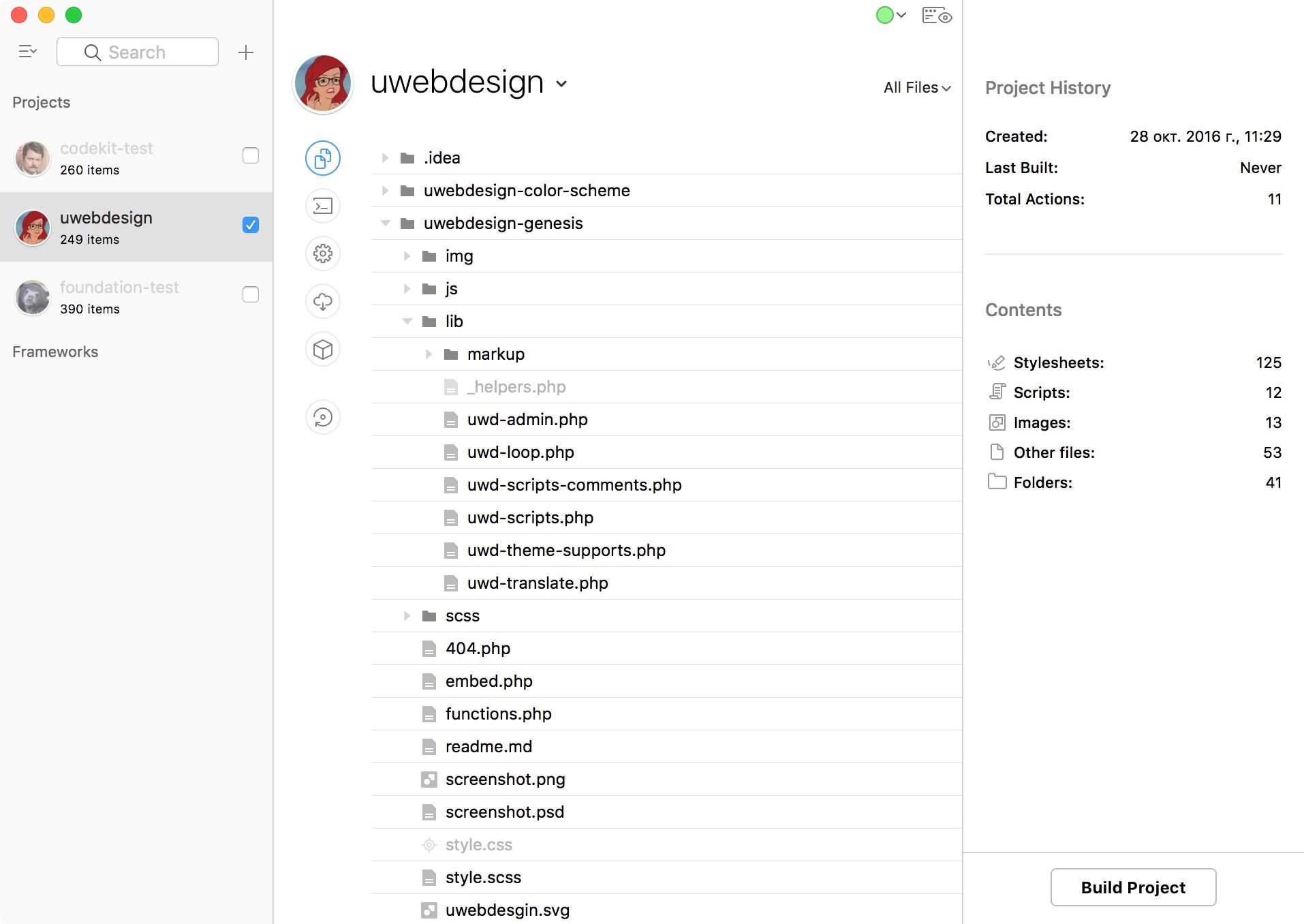Uncheck the uwebdesign project checkbox

point(251,225)
